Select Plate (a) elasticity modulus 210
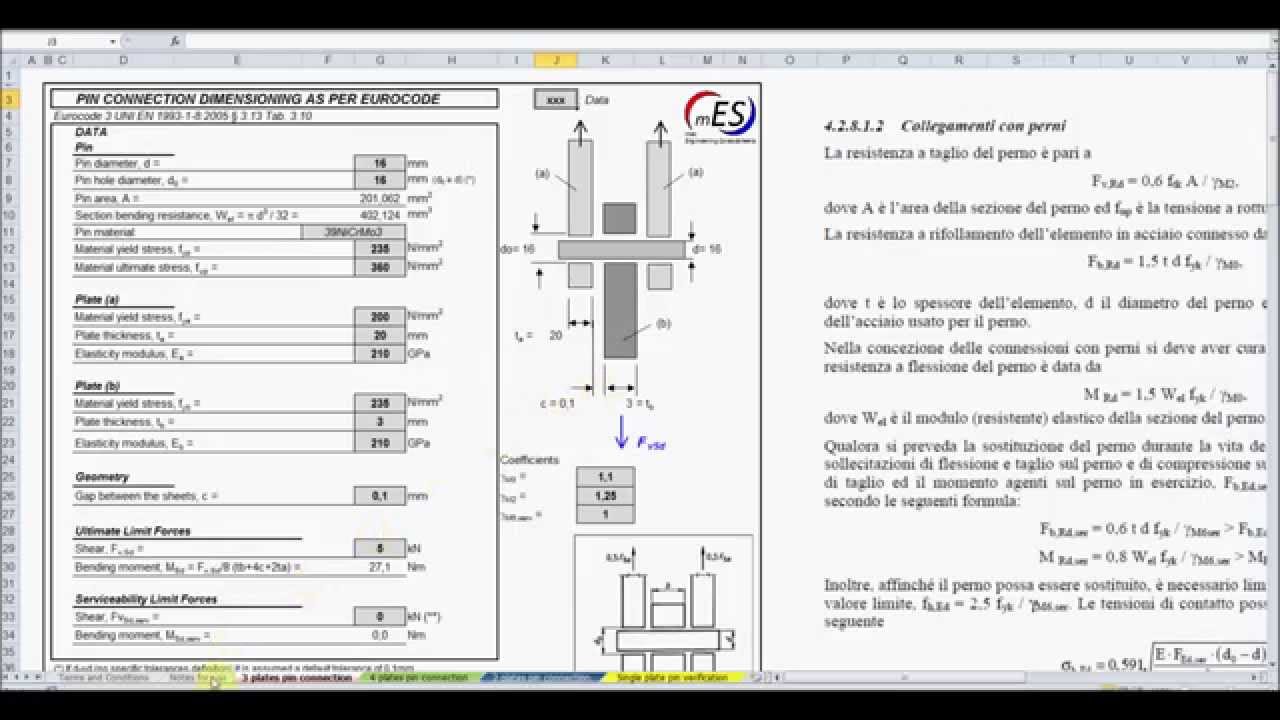 380,354
